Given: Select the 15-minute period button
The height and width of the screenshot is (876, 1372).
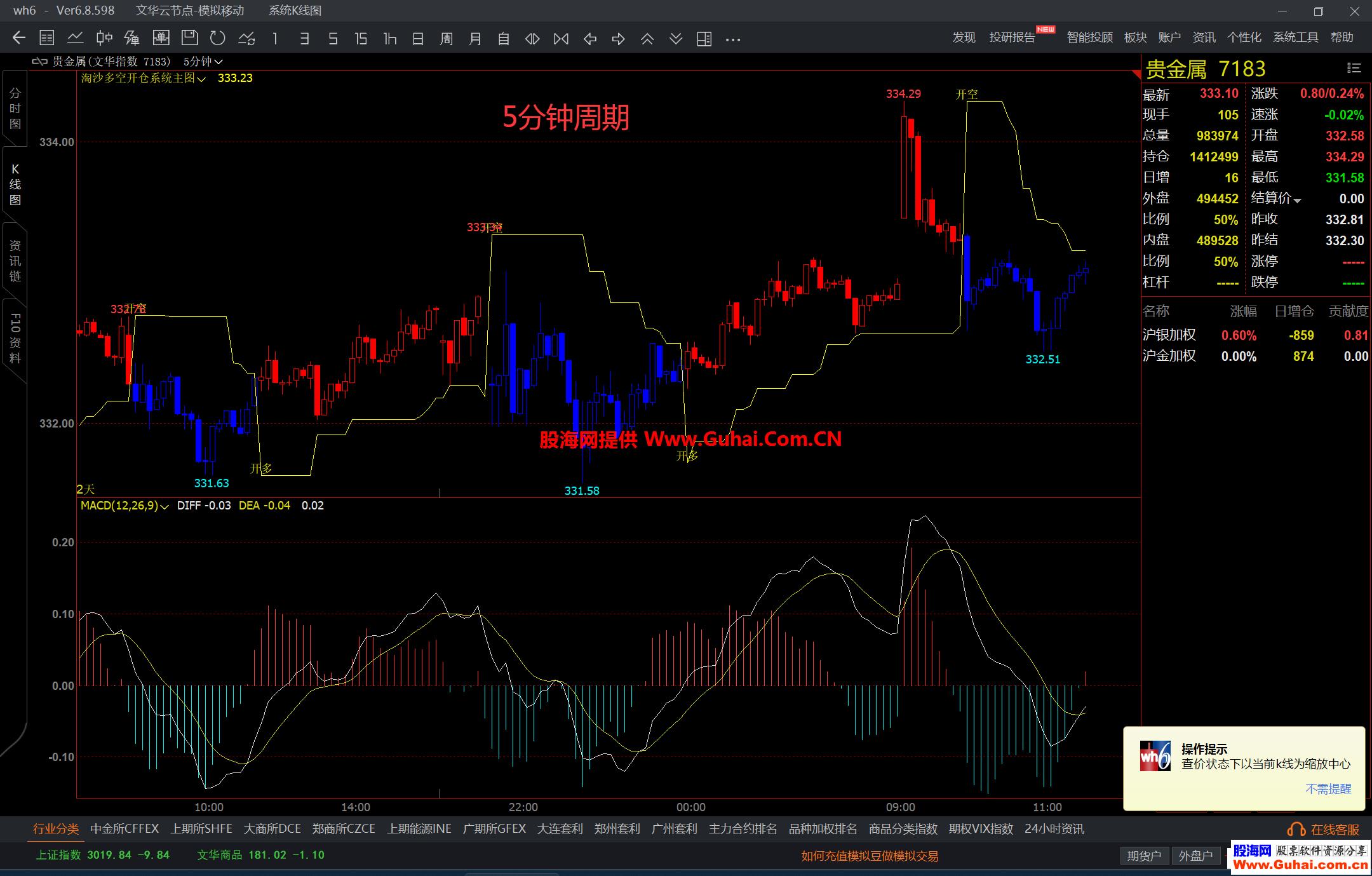Looking at the screenshot, I should point(361,39).
